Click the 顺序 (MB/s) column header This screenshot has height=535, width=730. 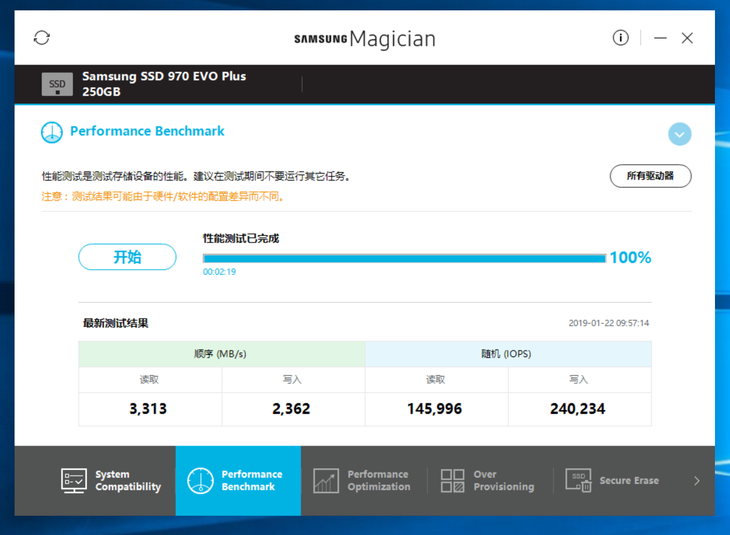(222, 354)
